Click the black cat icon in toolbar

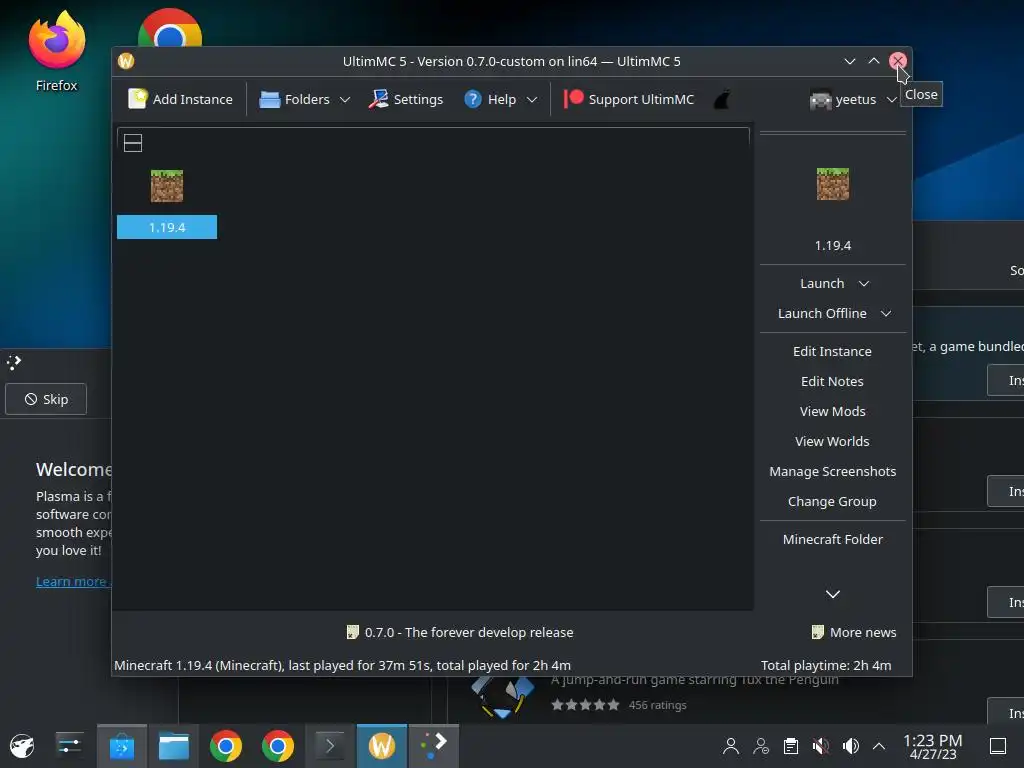coord(722,99)
